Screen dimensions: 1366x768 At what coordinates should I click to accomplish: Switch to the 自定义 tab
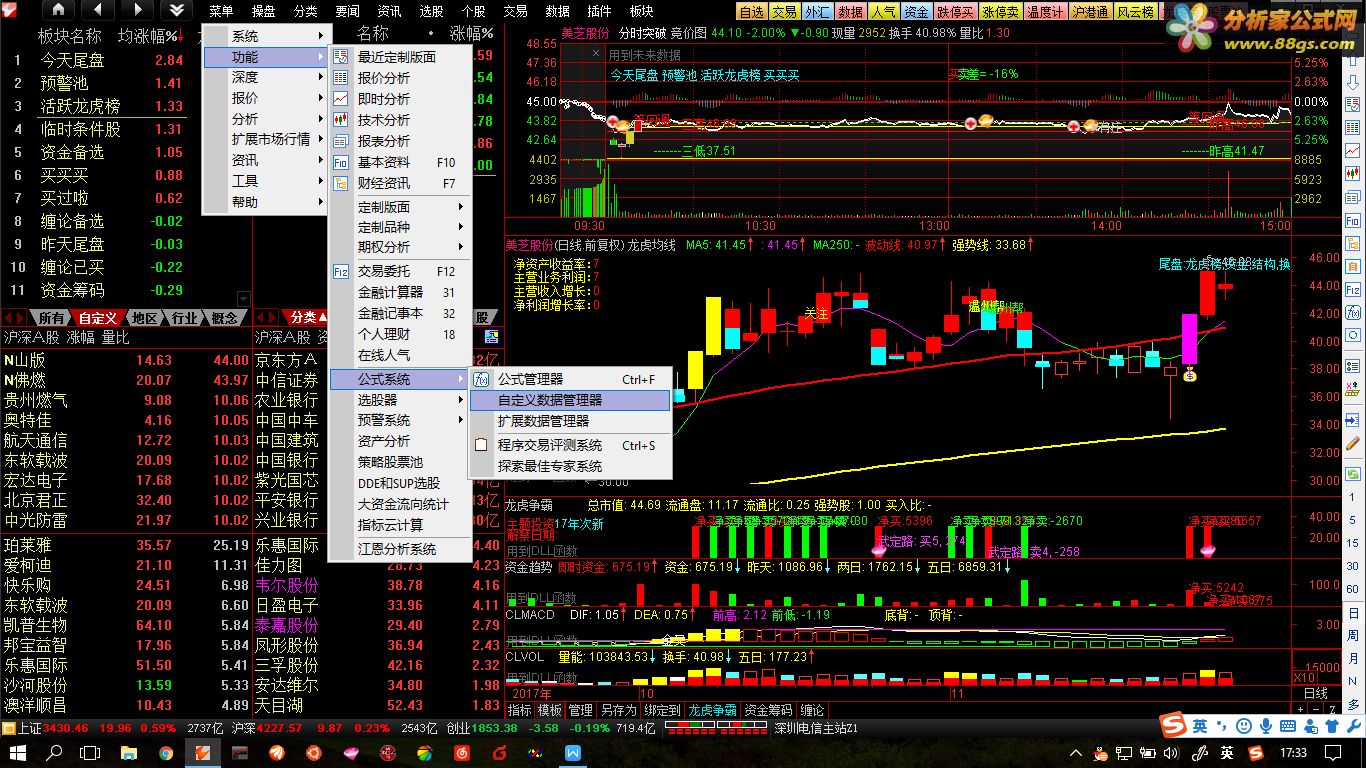coord(98,318)
